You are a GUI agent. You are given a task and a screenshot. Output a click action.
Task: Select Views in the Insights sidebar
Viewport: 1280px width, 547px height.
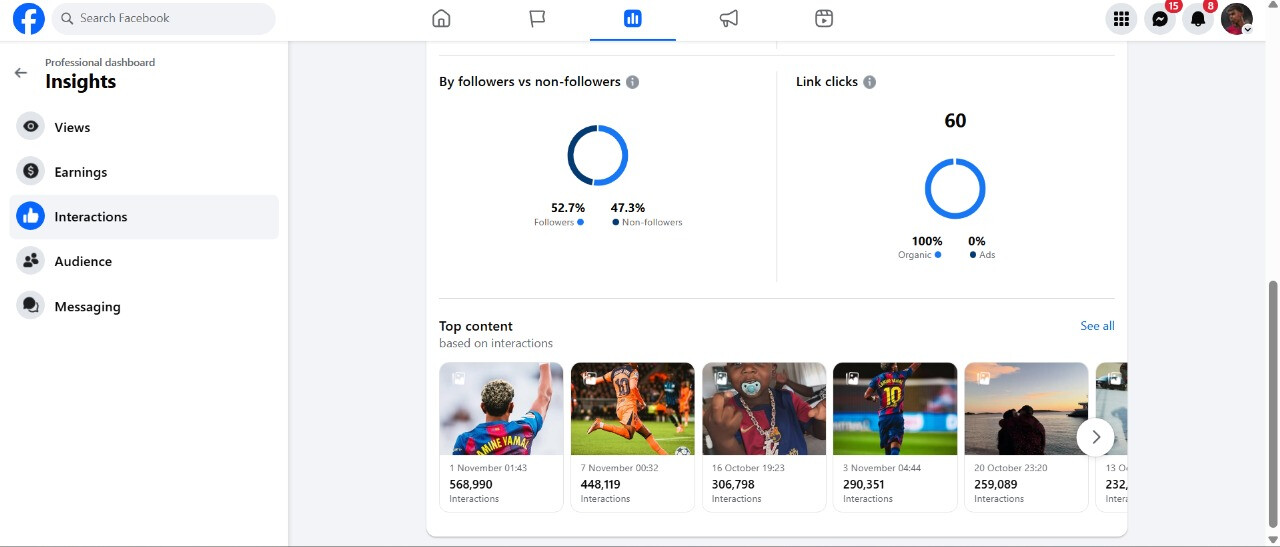click(x=72, y=127)
